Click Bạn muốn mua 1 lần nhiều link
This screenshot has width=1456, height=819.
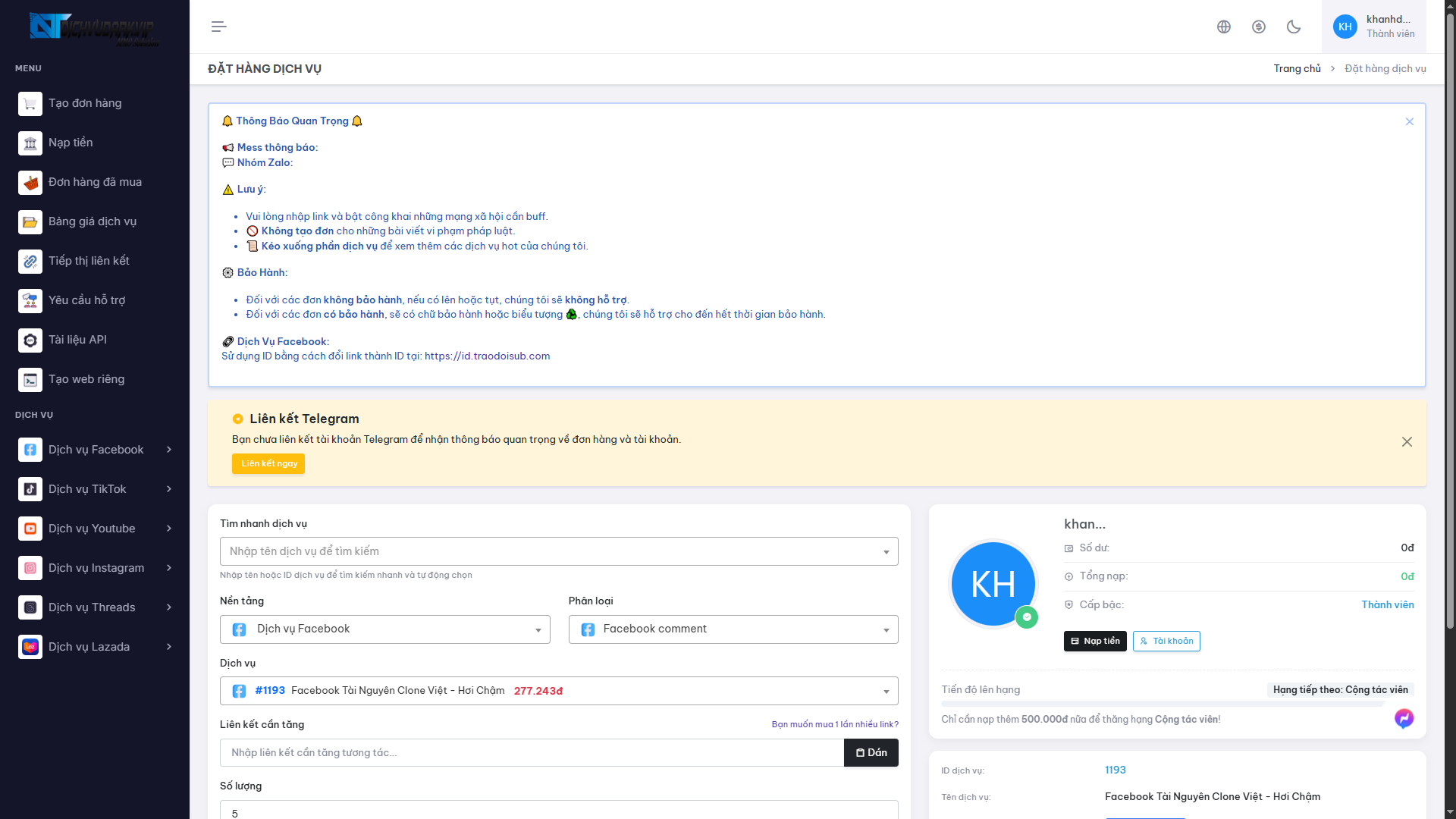[x=835, y=724]
